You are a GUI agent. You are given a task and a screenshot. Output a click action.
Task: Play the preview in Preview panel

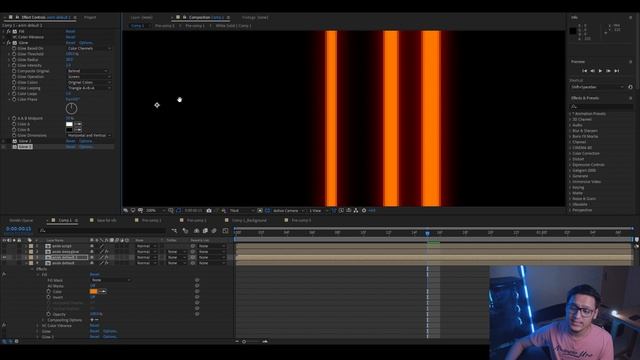point(600,71)
